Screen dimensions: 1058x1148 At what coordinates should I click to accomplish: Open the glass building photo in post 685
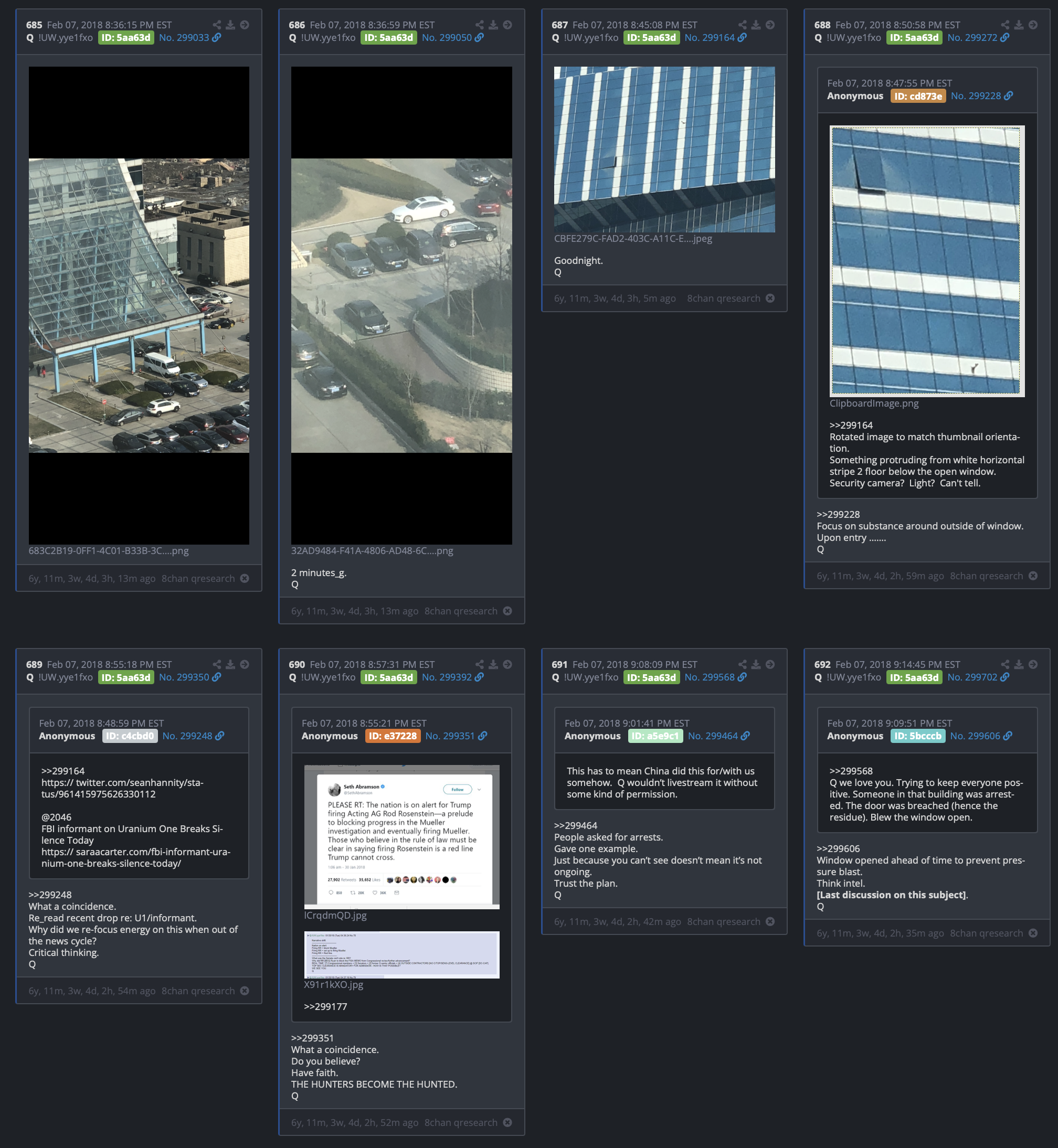(x=139, y=305)
